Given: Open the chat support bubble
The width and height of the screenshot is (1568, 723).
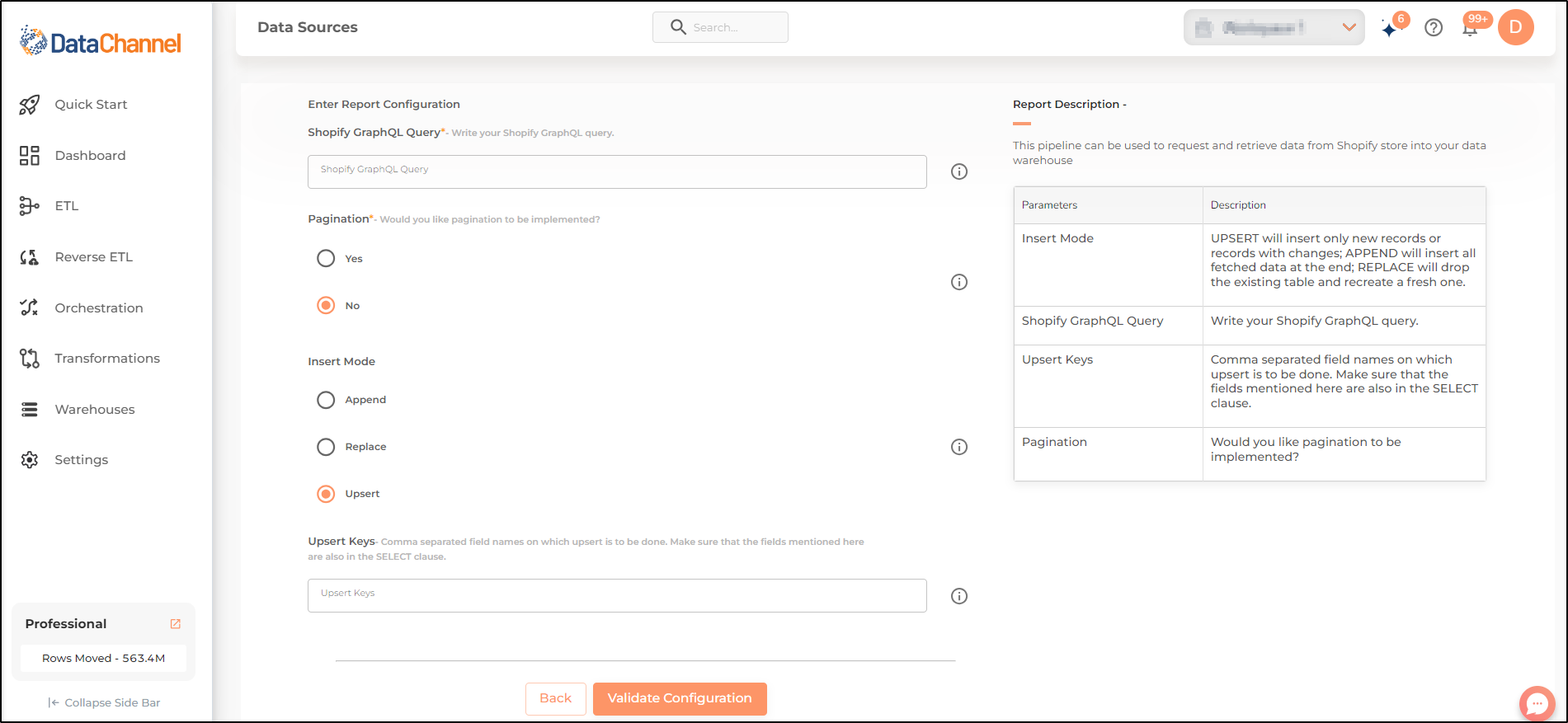Looking at the screenshot, I should click(x=1537, y=703).
